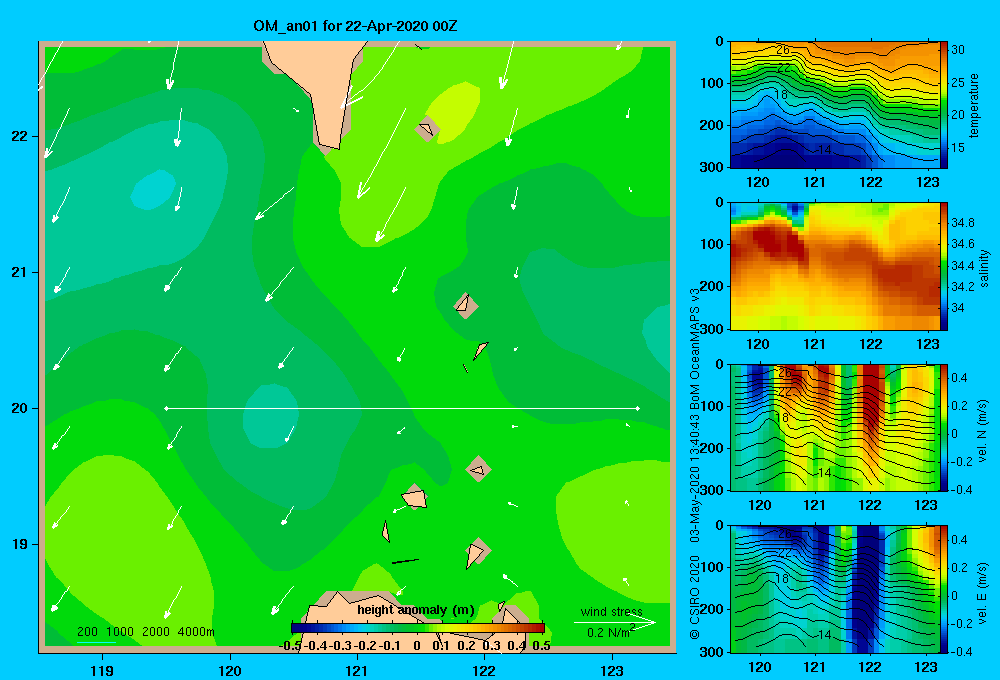The image size is (1000, 680).
Task: Click the longitude 123 tick label on the main map
Action: pos(612,671)
